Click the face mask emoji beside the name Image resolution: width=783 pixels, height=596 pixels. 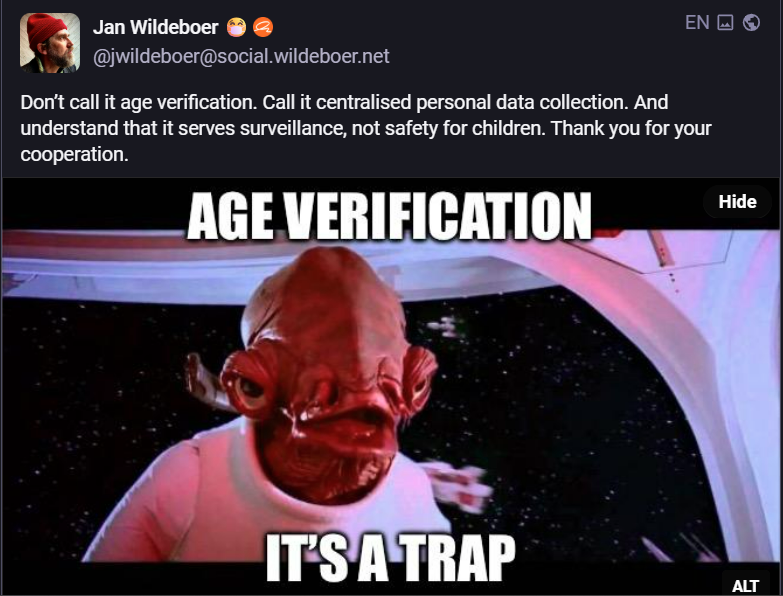click(236, 27)
